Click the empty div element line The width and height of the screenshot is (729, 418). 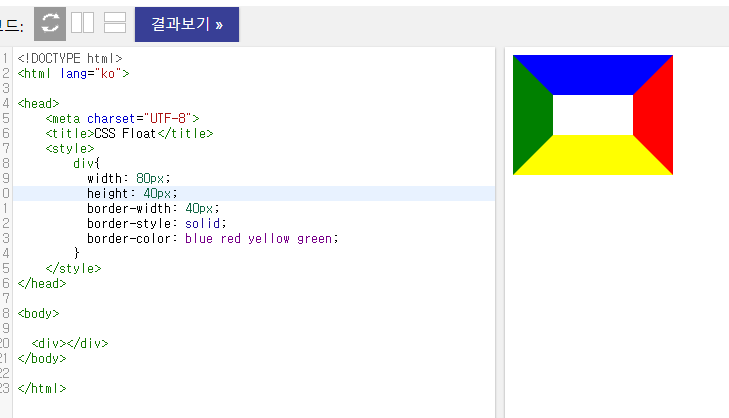[x=70, y=343]
